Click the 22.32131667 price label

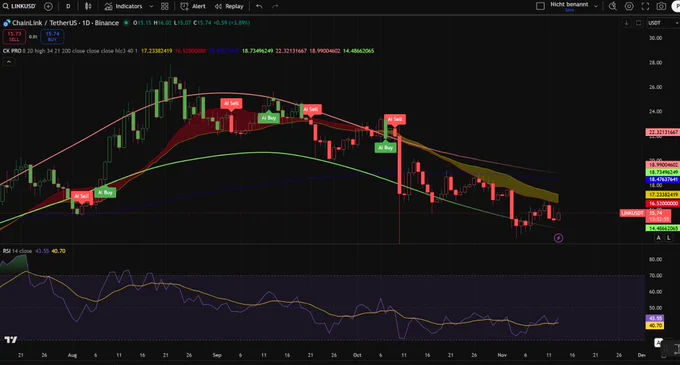pos(663,132)
